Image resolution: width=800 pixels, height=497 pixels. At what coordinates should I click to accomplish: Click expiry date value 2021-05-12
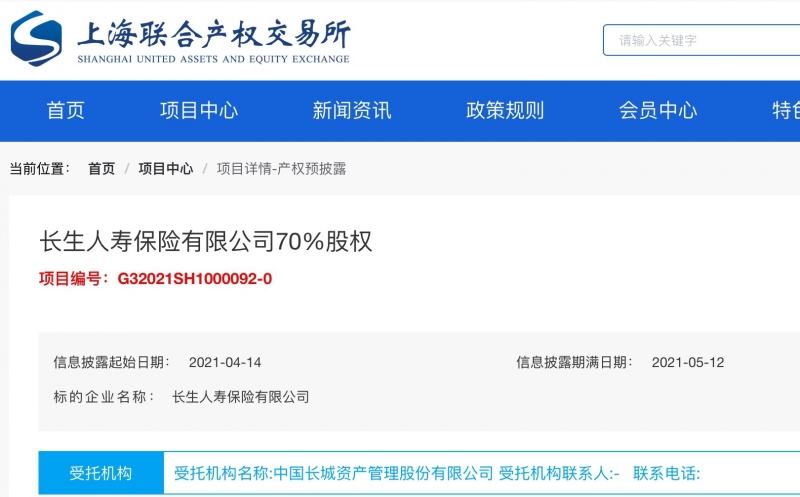pos(688,362)
